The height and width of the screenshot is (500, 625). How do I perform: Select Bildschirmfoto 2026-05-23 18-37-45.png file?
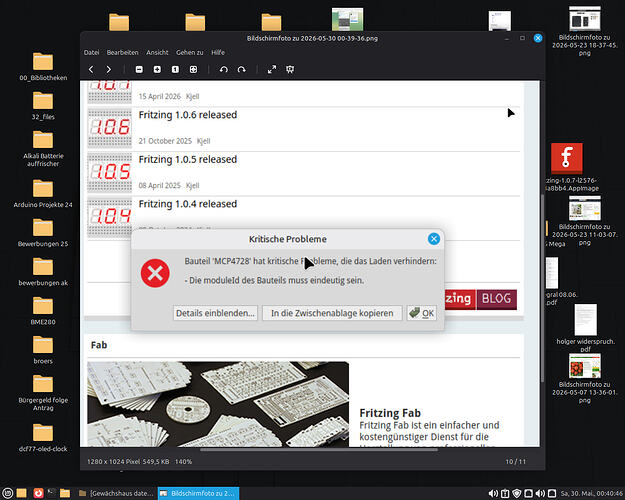point(585,31)
